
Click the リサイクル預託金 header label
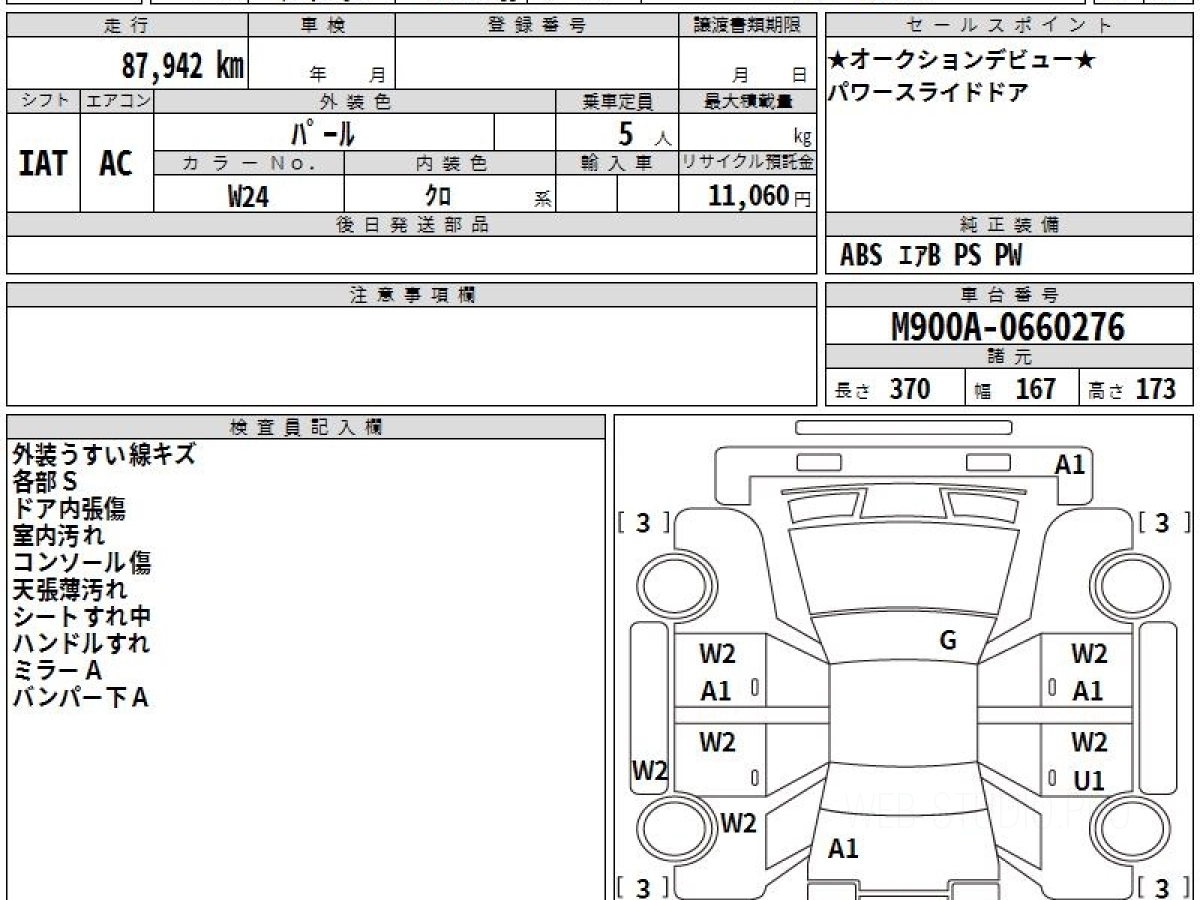748,163
